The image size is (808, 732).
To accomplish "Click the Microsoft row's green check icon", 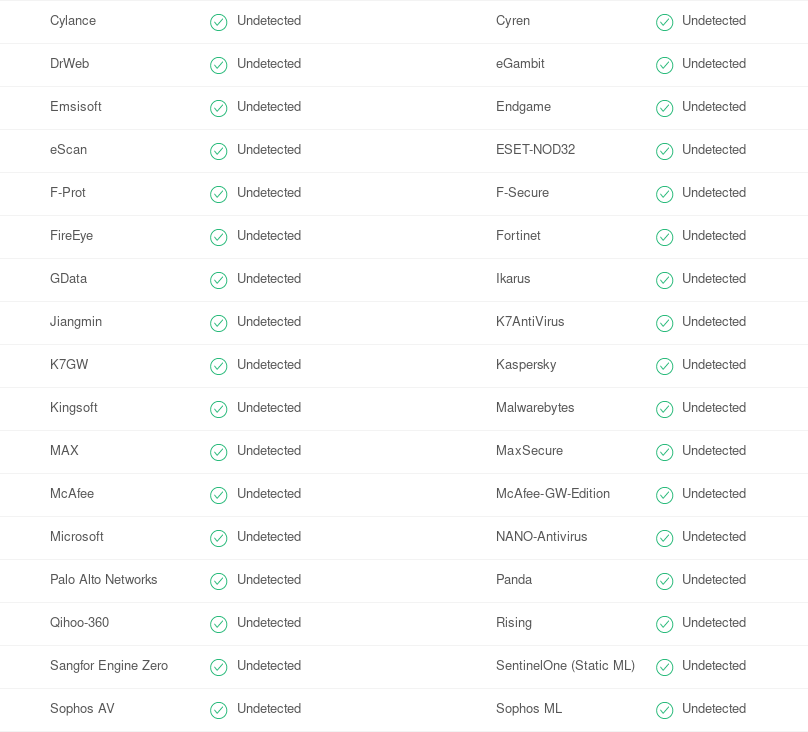I will 218,538.
